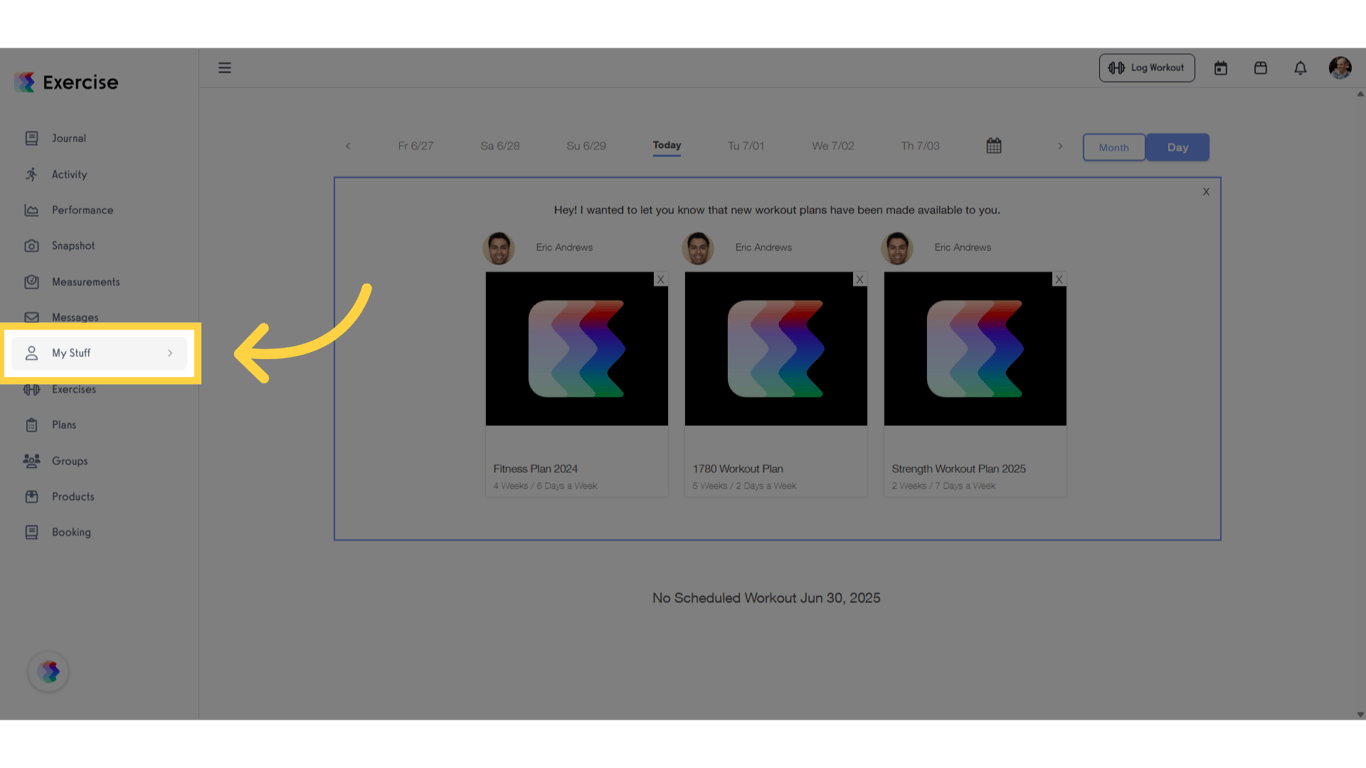Open Messages envelope icon

pyautogui.click(x=32, y=317)
